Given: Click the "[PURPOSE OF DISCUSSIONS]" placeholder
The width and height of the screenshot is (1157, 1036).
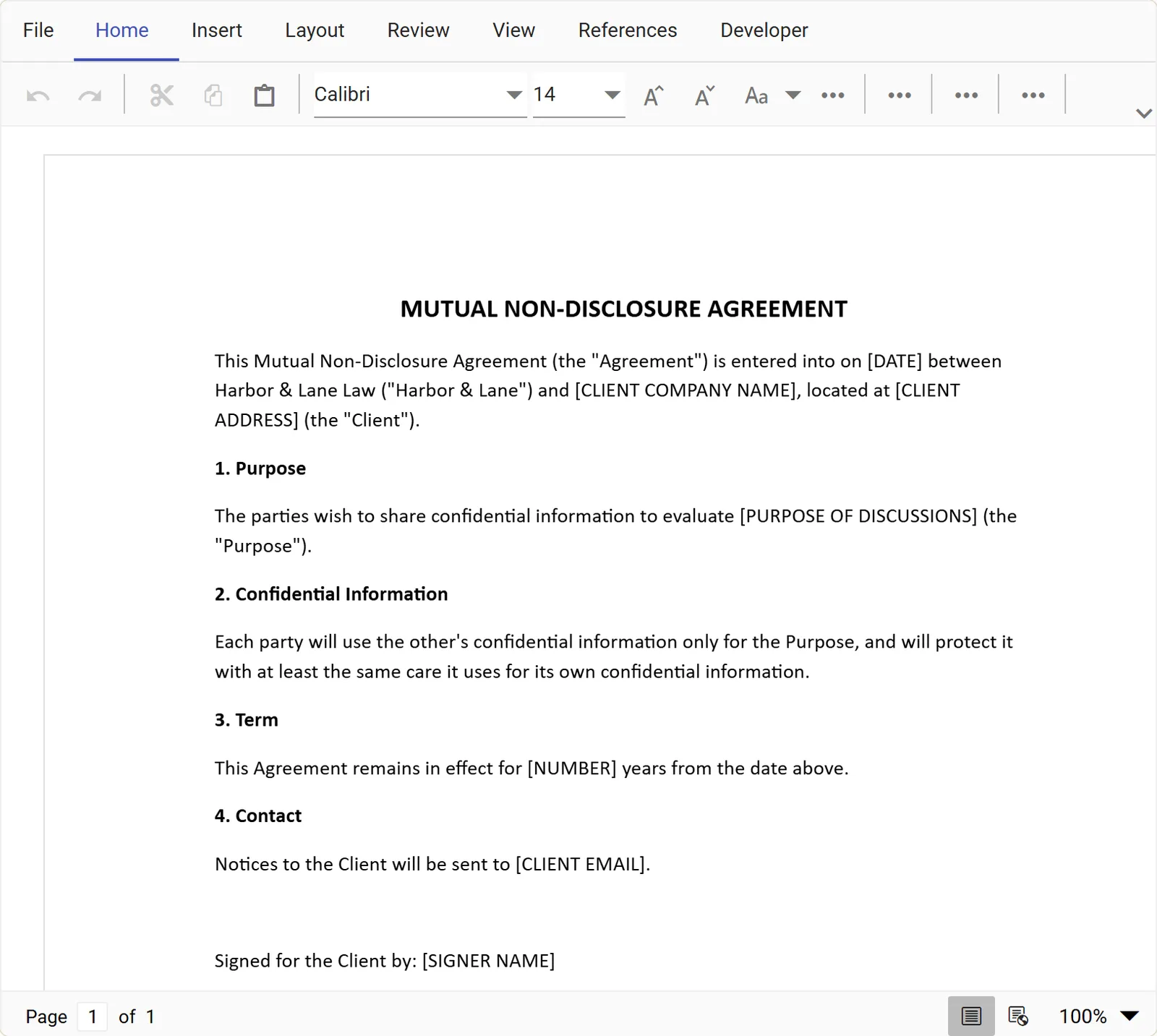Looking at the screenshot, I should (x=858, y=516).
